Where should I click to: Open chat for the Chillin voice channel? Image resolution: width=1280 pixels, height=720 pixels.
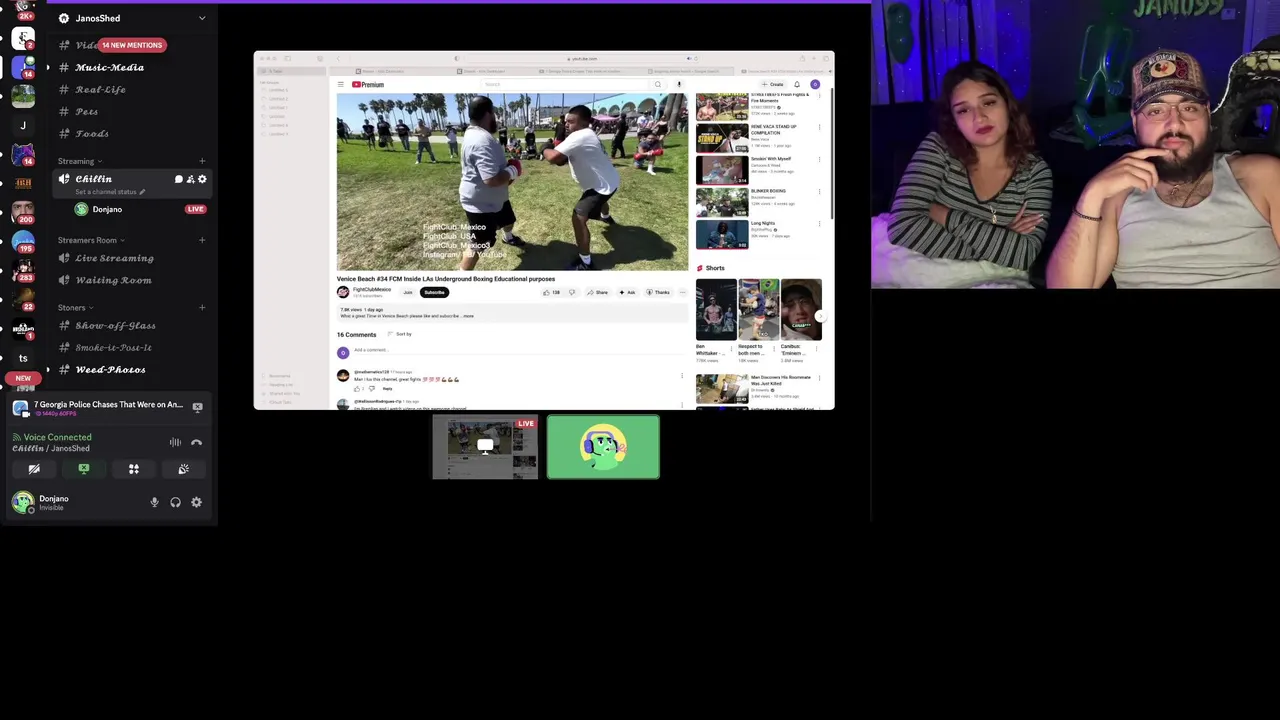pyautogui.click(x=179, y=179)
